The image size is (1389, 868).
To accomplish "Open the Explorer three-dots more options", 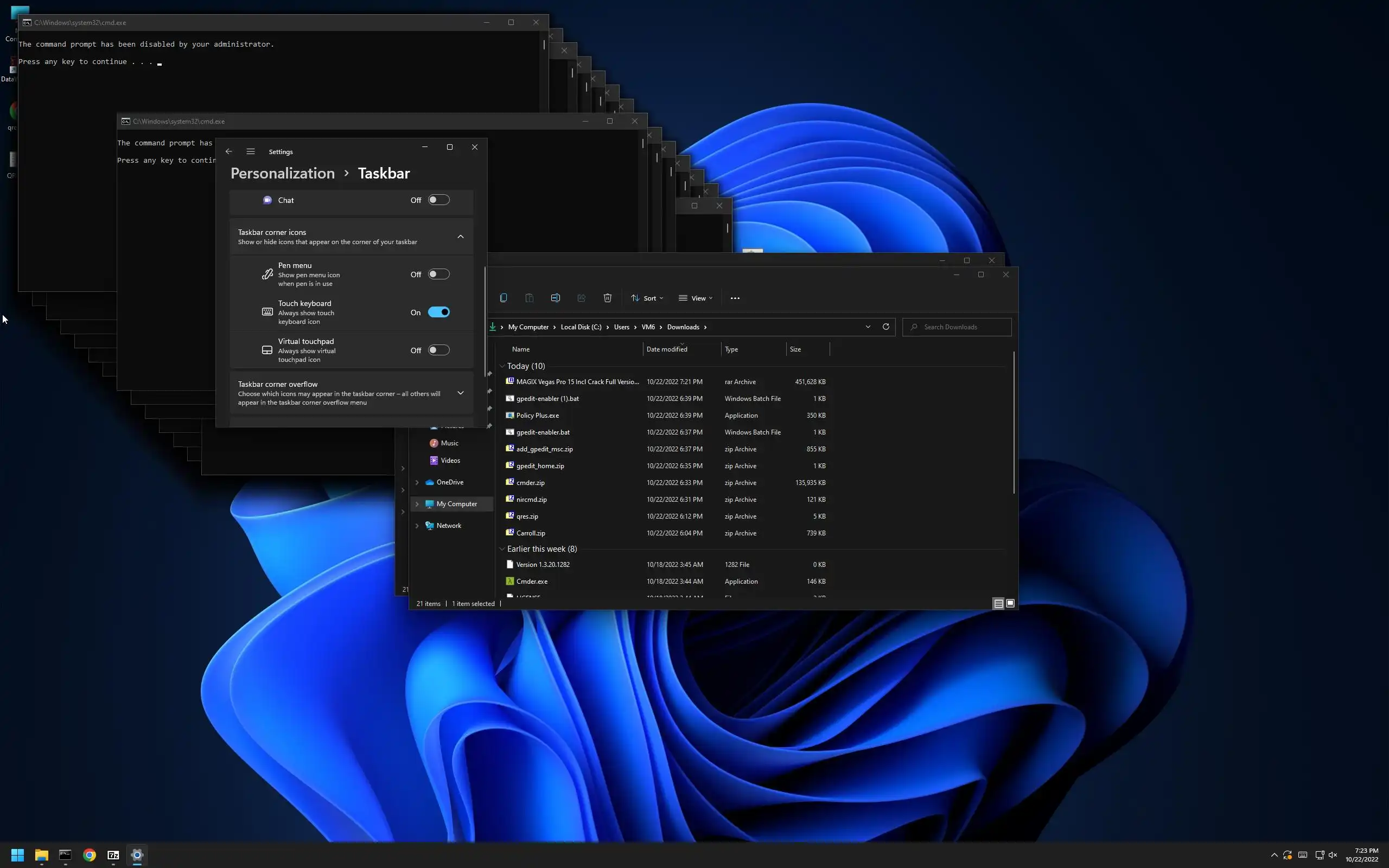I will point(735,298).
